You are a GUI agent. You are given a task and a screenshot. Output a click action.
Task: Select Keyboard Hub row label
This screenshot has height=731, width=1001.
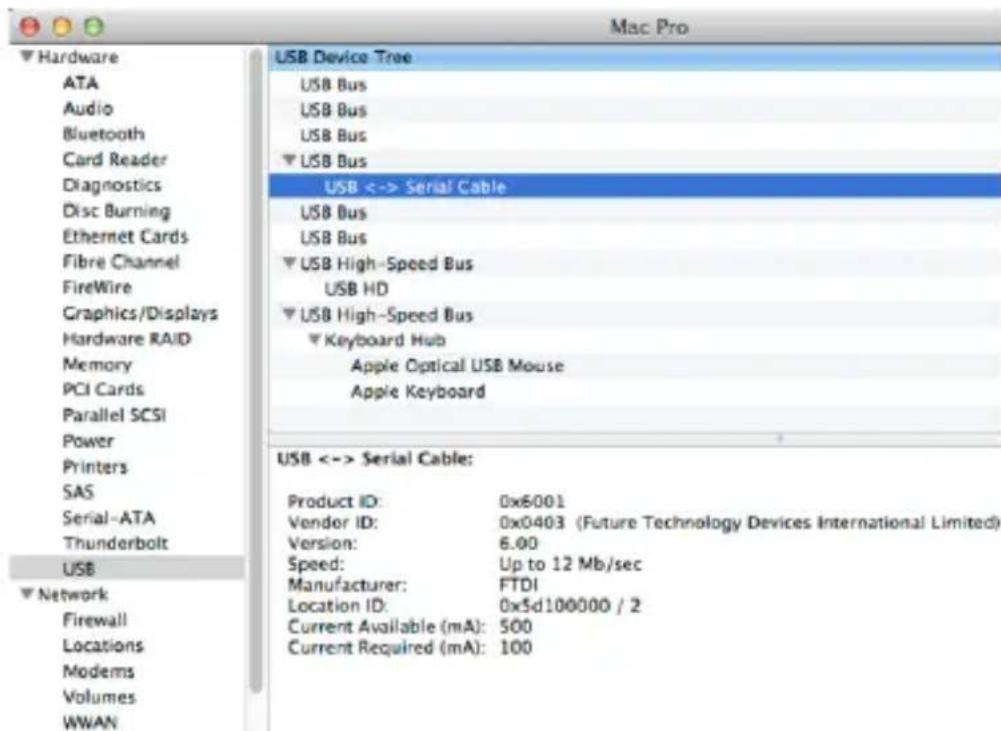tap(385, 340)
